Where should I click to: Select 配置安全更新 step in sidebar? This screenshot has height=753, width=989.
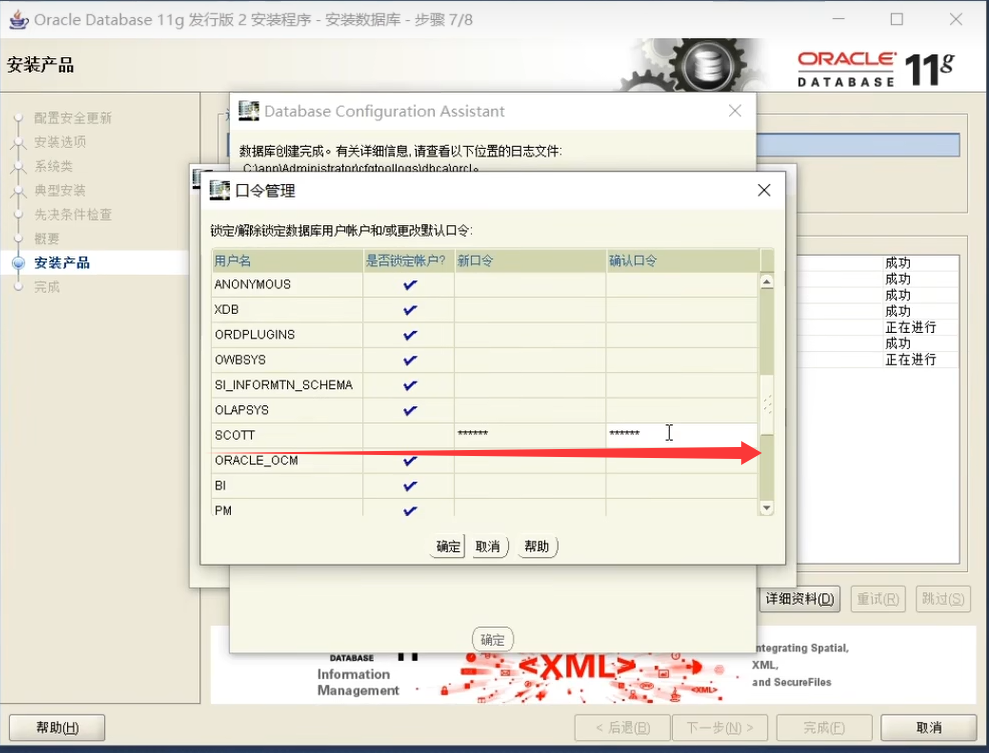pos(73,118)
